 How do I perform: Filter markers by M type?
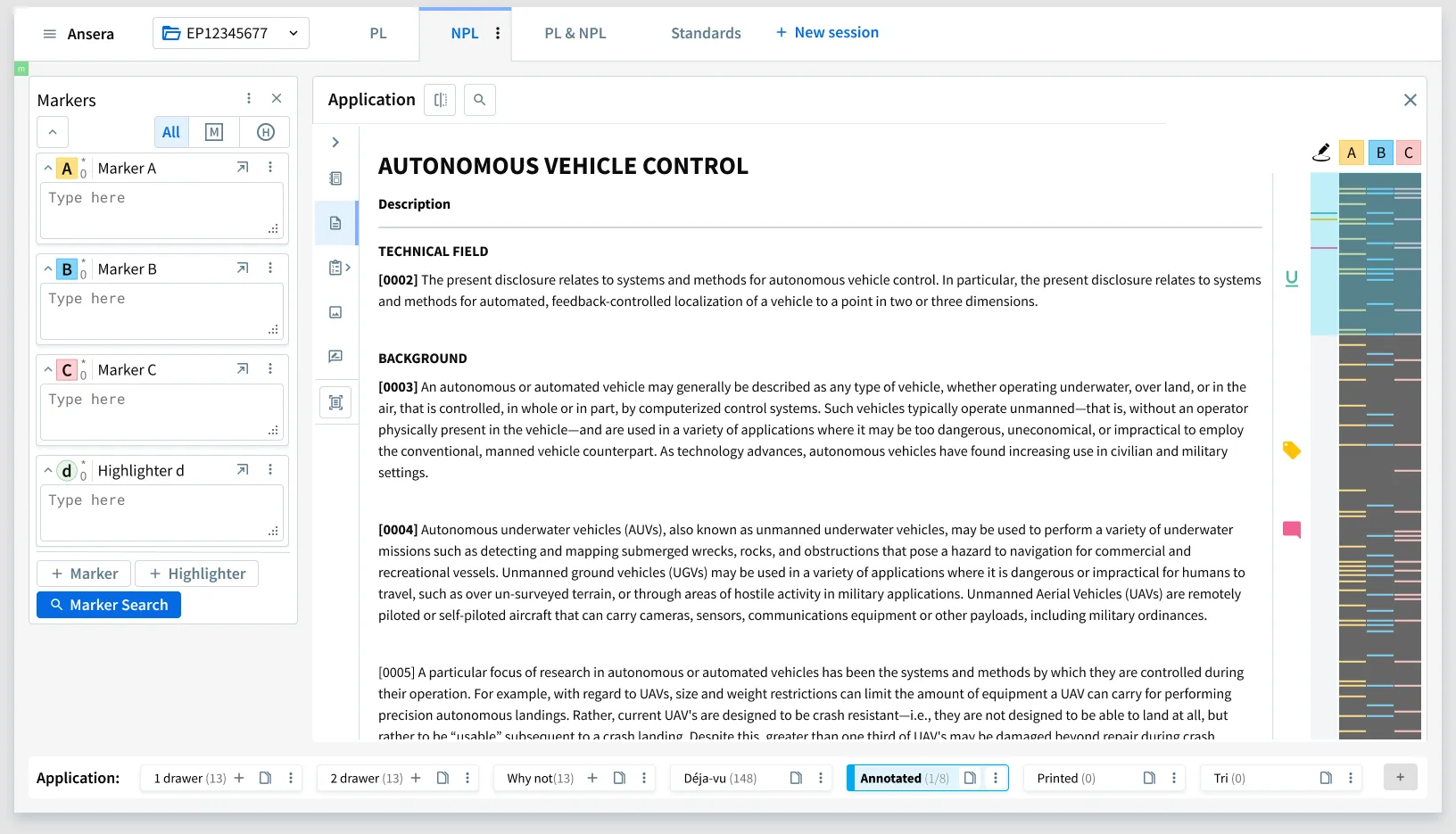(214, 132)
